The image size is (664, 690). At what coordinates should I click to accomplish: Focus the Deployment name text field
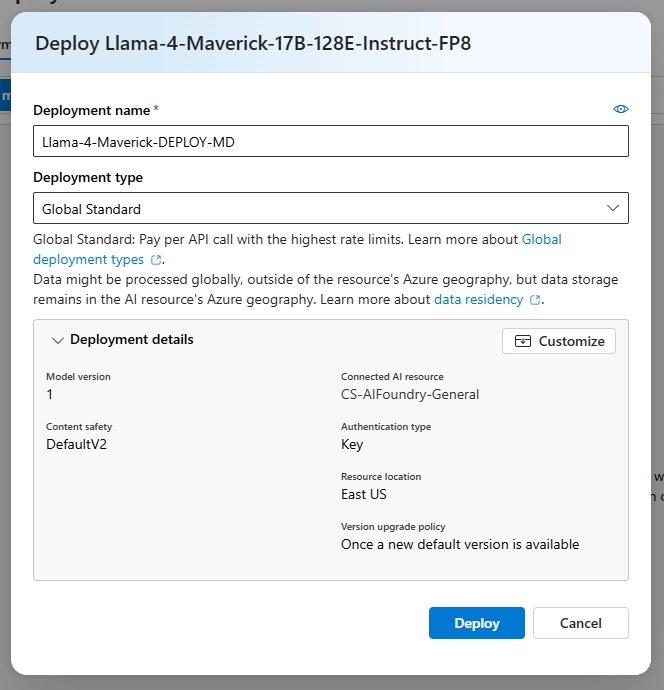click(x=331, y=141)
